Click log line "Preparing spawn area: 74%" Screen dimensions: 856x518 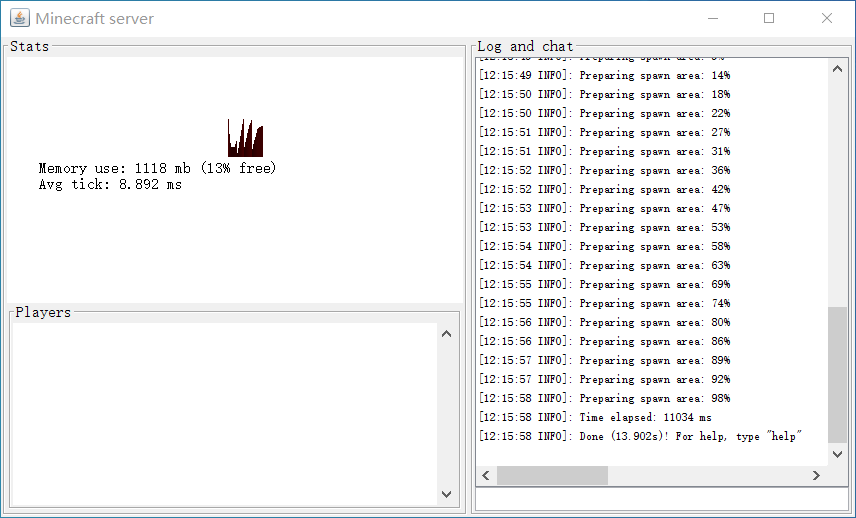pos(604,303)
